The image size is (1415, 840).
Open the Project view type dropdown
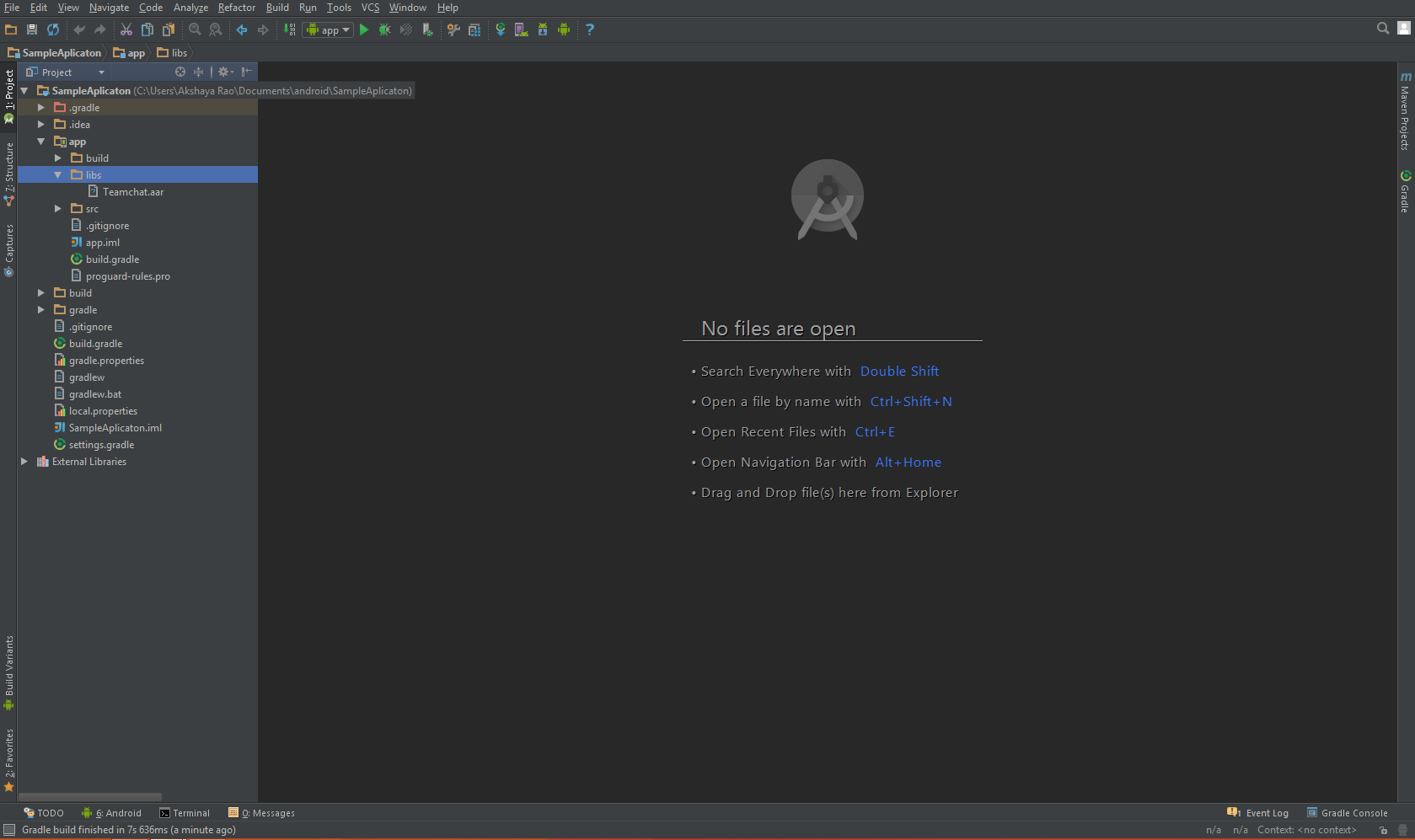click(x=66, y=72)
